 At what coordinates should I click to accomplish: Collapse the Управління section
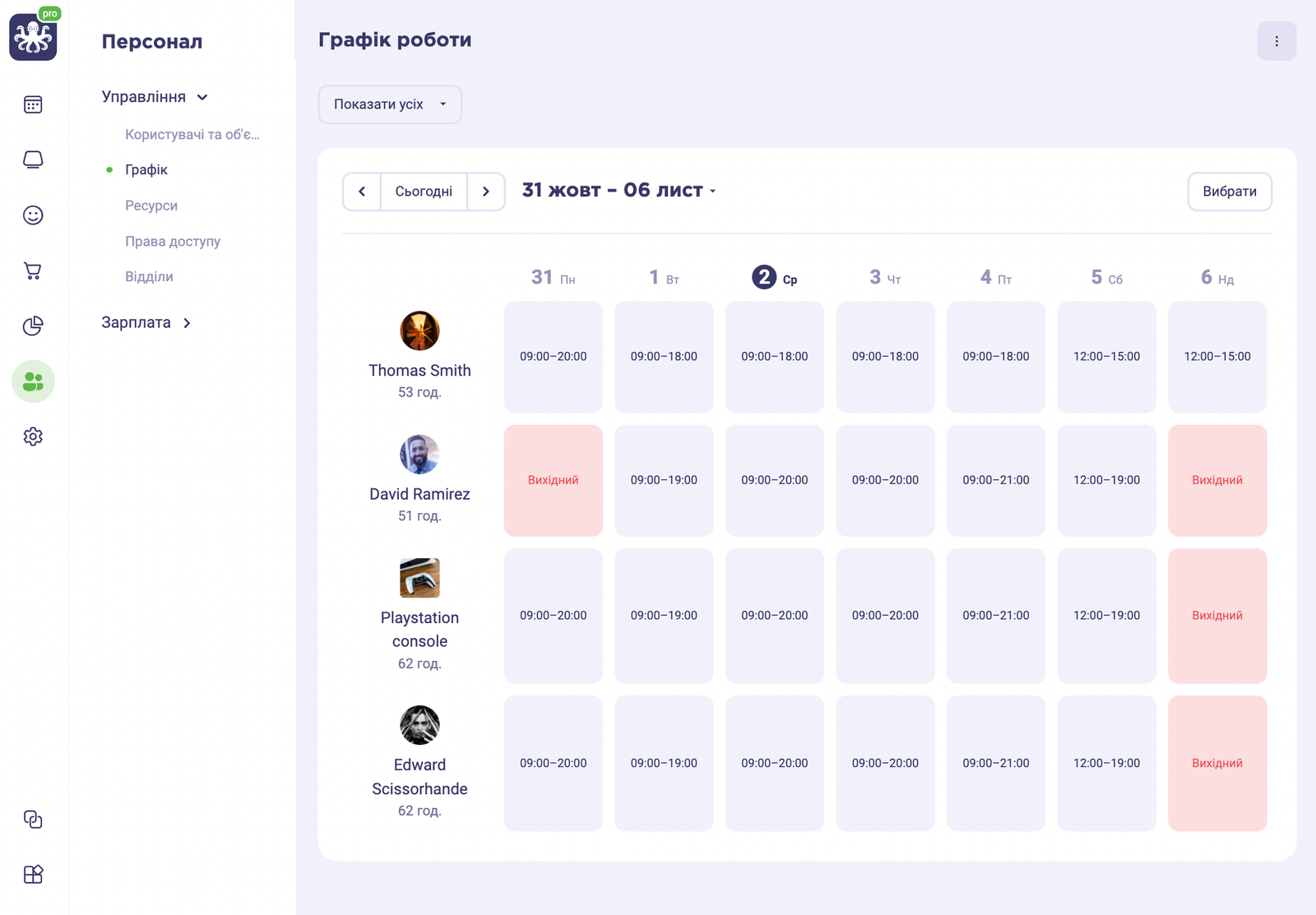[x=203, y=96]
